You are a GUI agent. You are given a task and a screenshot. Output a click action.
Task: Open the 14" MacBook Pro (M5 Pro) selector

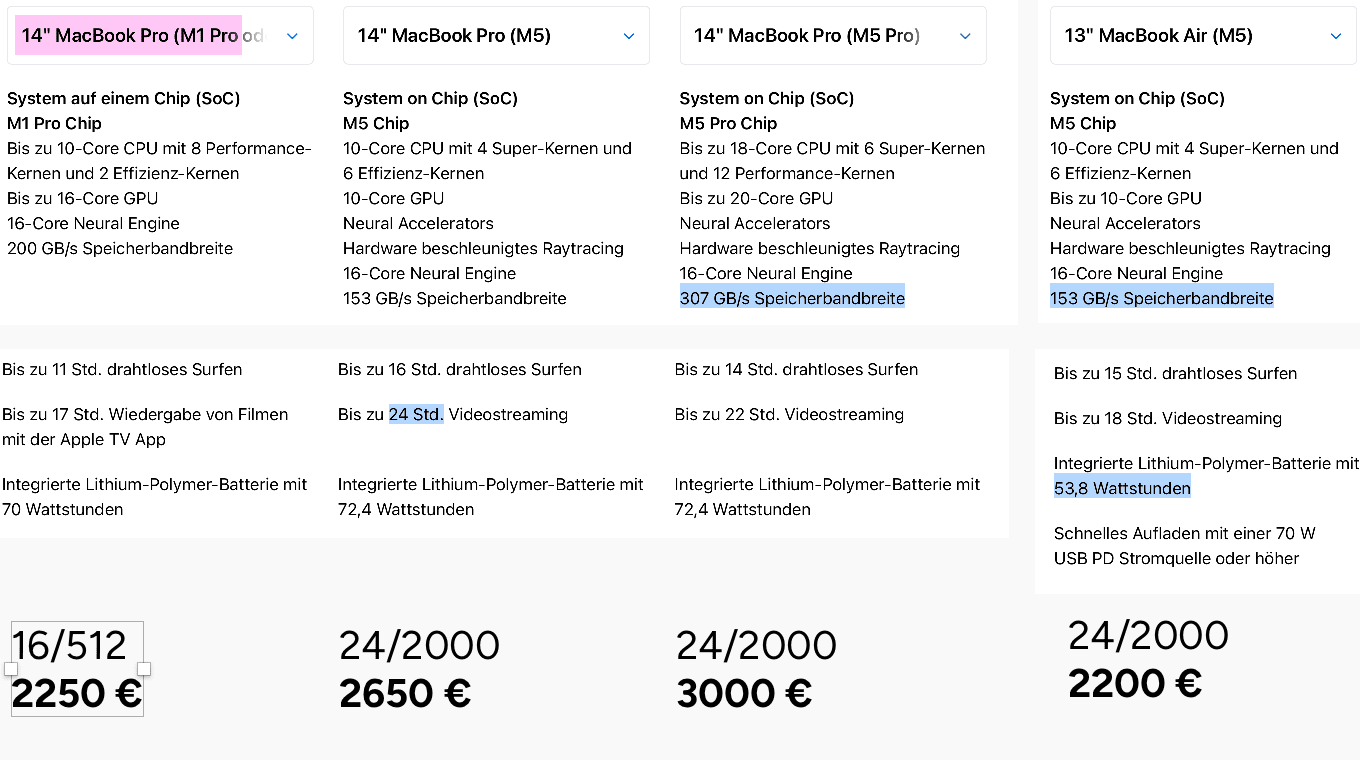click(832, 36)
